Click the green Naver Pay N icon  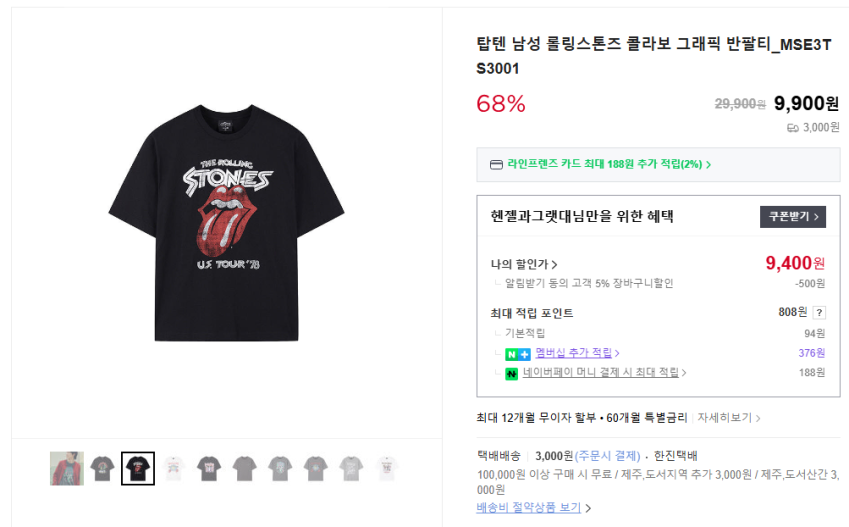point(511,373)
